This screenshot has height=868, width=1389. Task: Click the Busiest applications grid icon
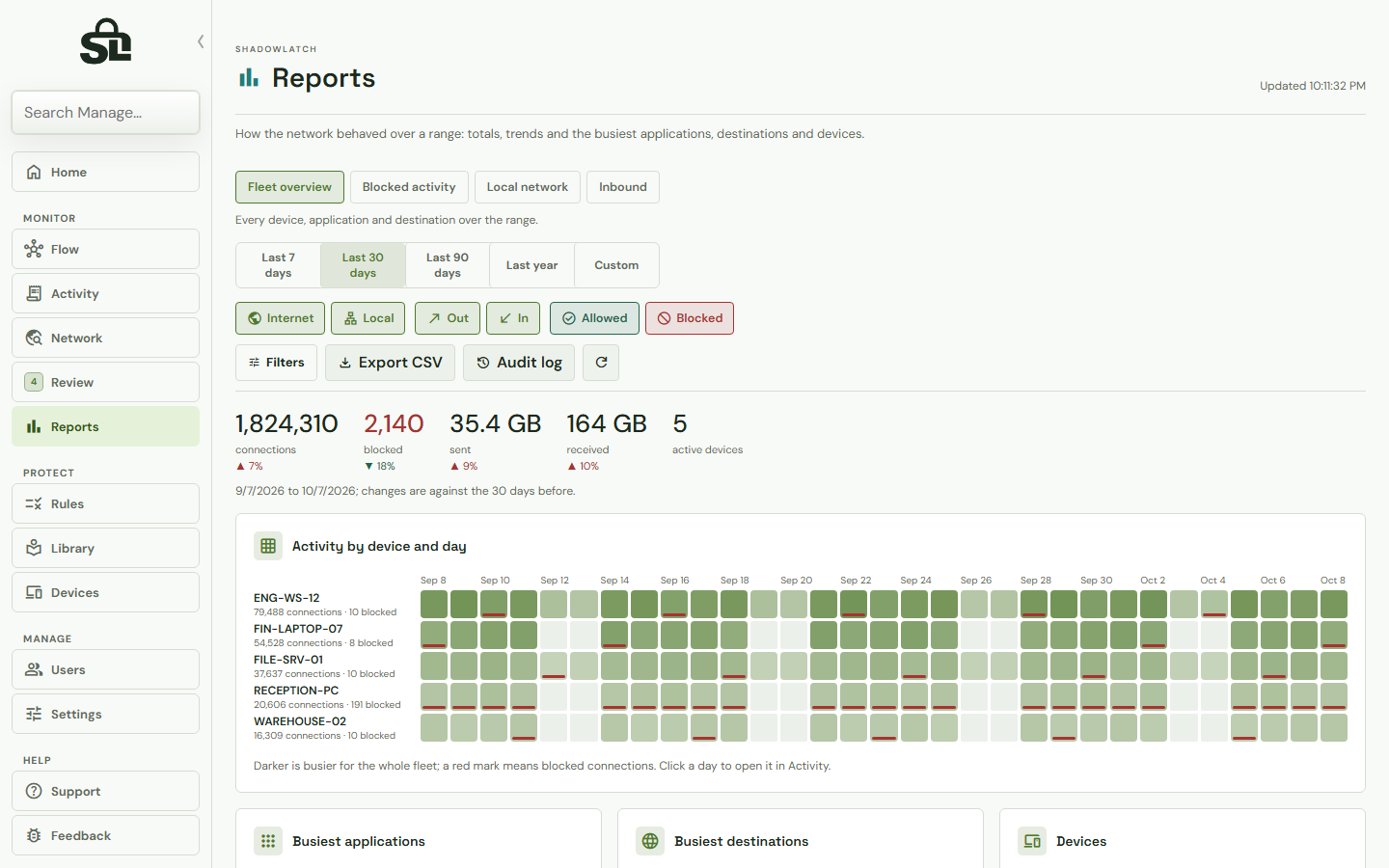coord(268,841)
